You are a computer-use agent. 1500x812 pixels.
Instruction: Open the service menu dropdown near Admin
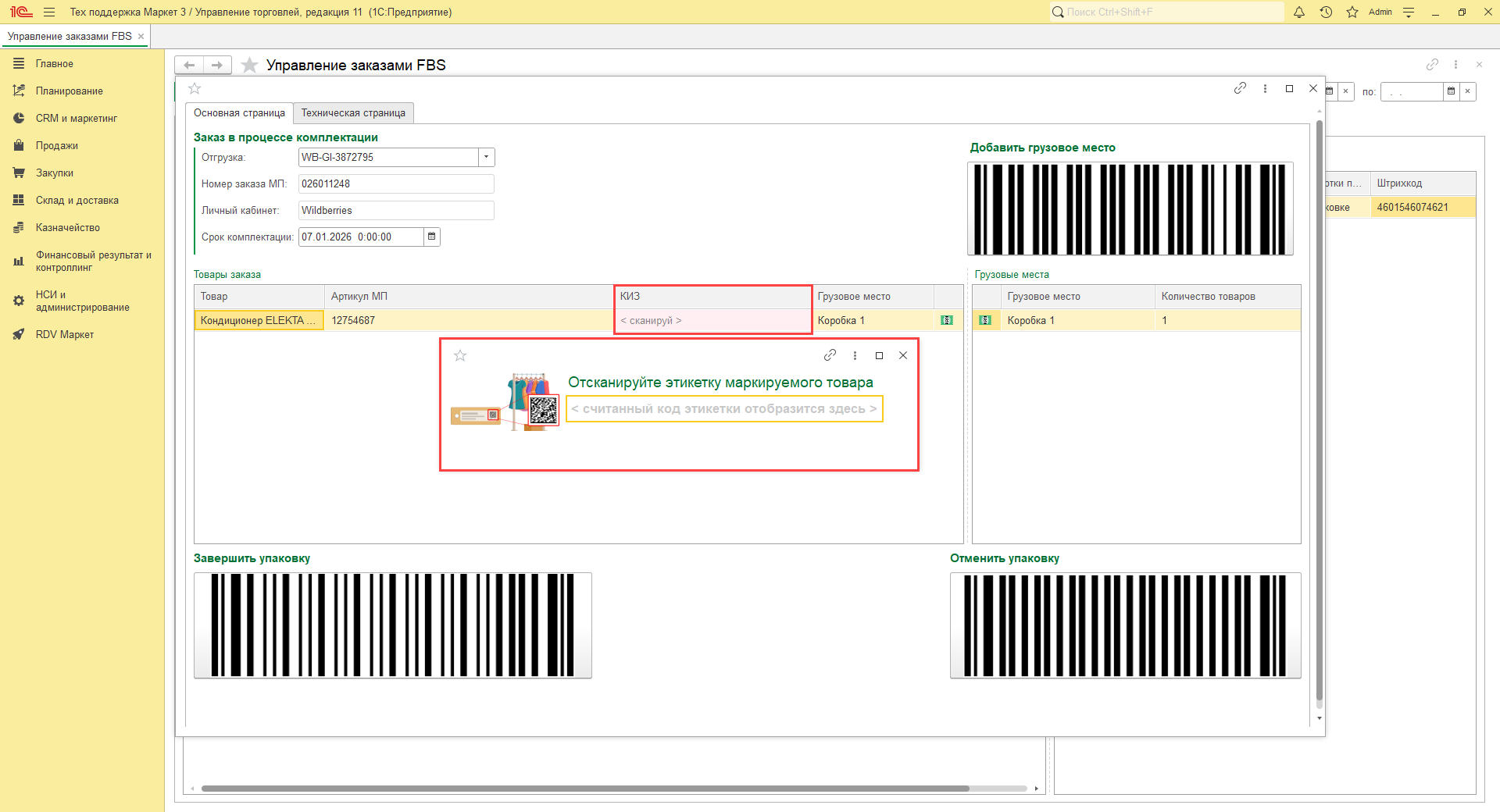pyautogui.click(x=1409, y=12)
